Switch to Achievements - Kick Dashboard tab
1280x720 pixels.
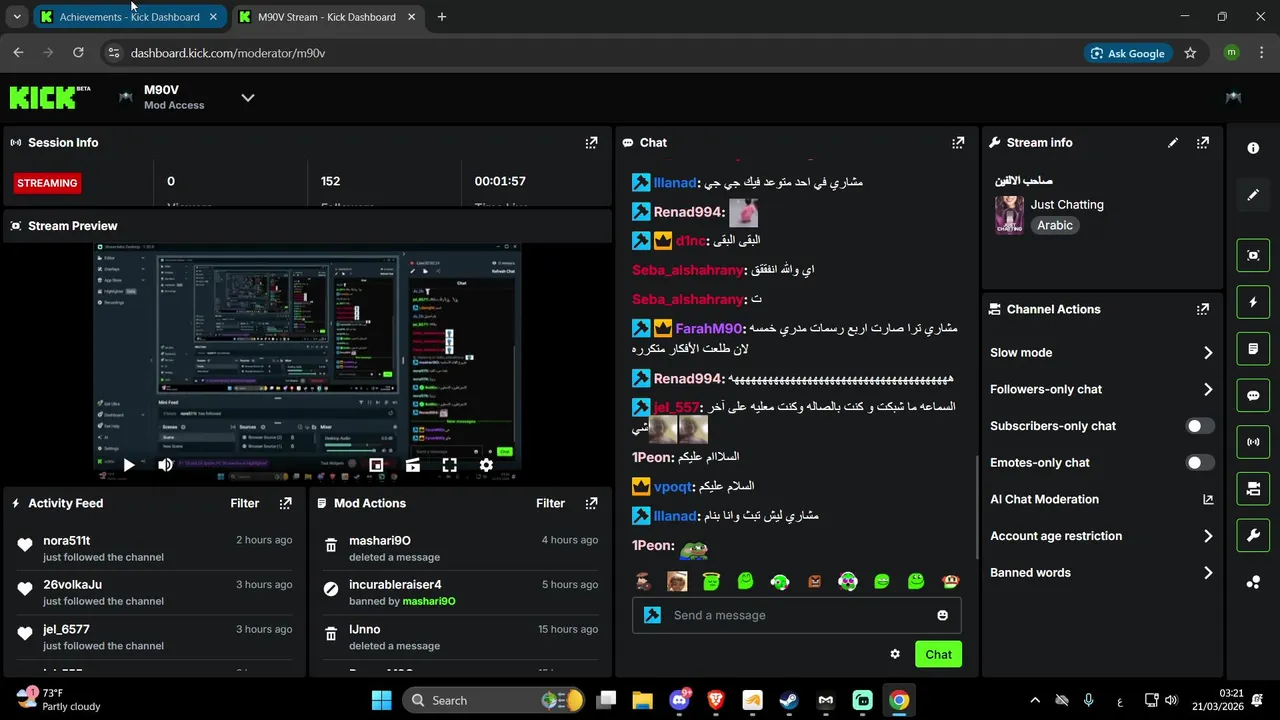pos(130,17)
